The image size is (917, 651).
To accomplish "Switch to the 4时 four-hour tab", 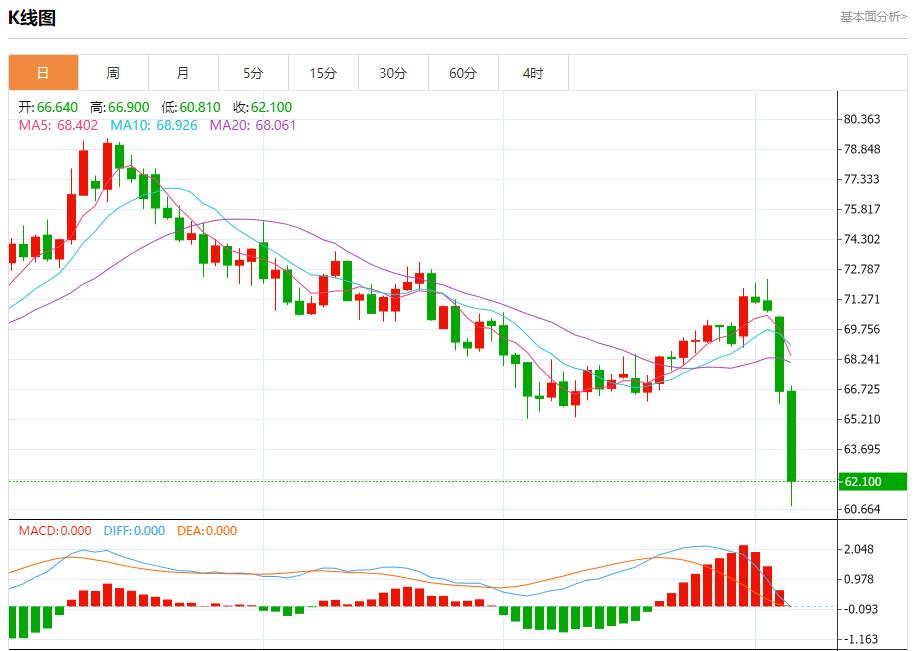I will tap(533, 73).
